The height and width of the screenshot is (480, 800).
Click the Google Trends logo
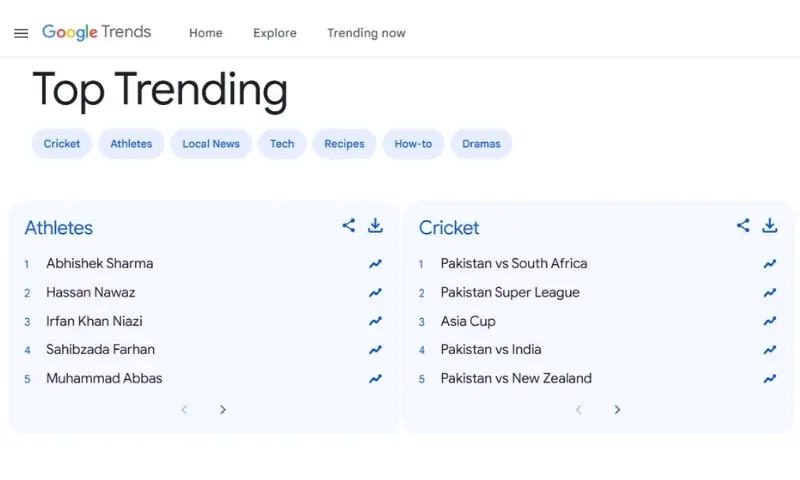pyautogui.click(x=96, y=32)
